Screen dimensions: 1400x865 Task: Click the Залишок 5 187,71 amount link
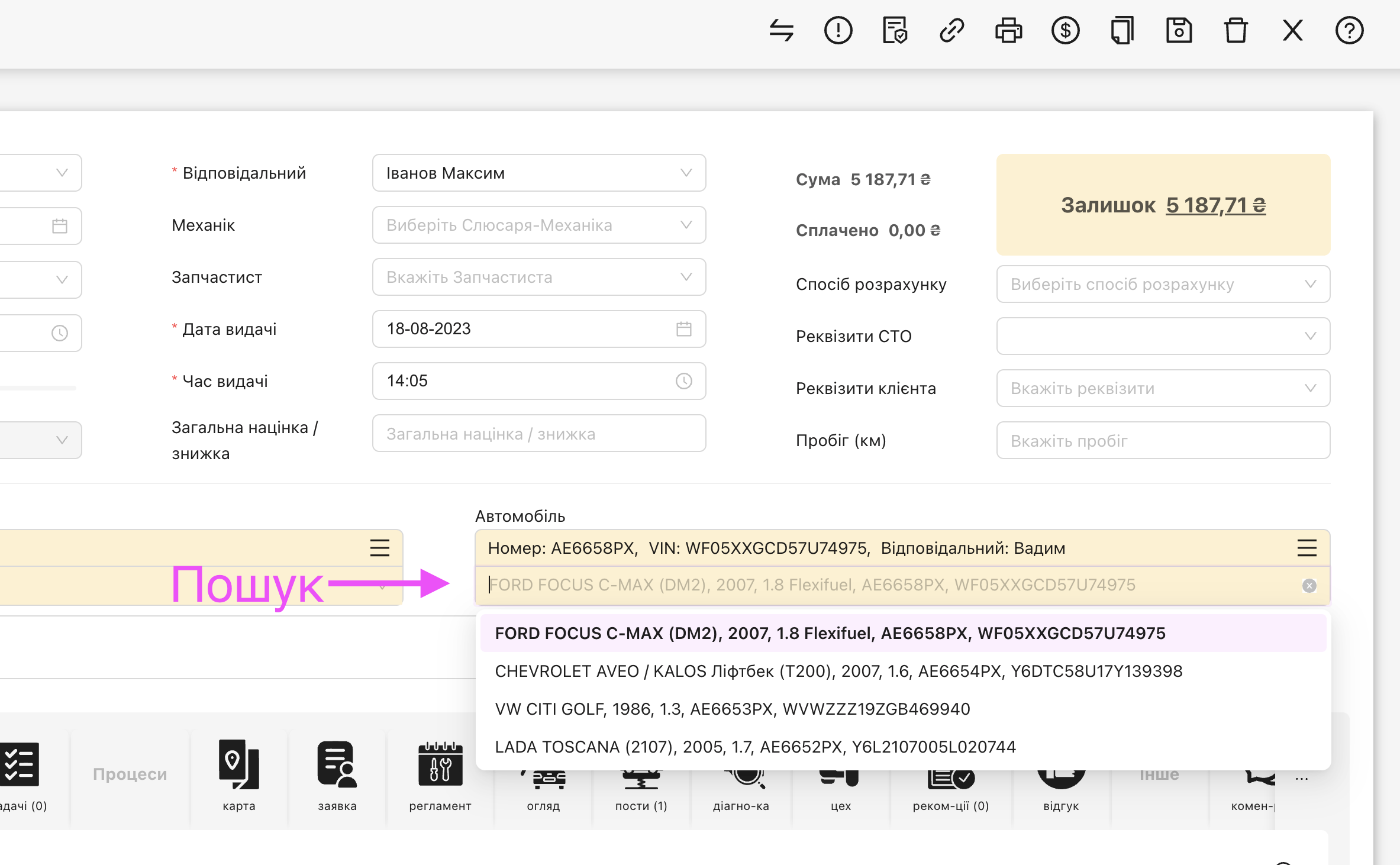coord(1215,205)
